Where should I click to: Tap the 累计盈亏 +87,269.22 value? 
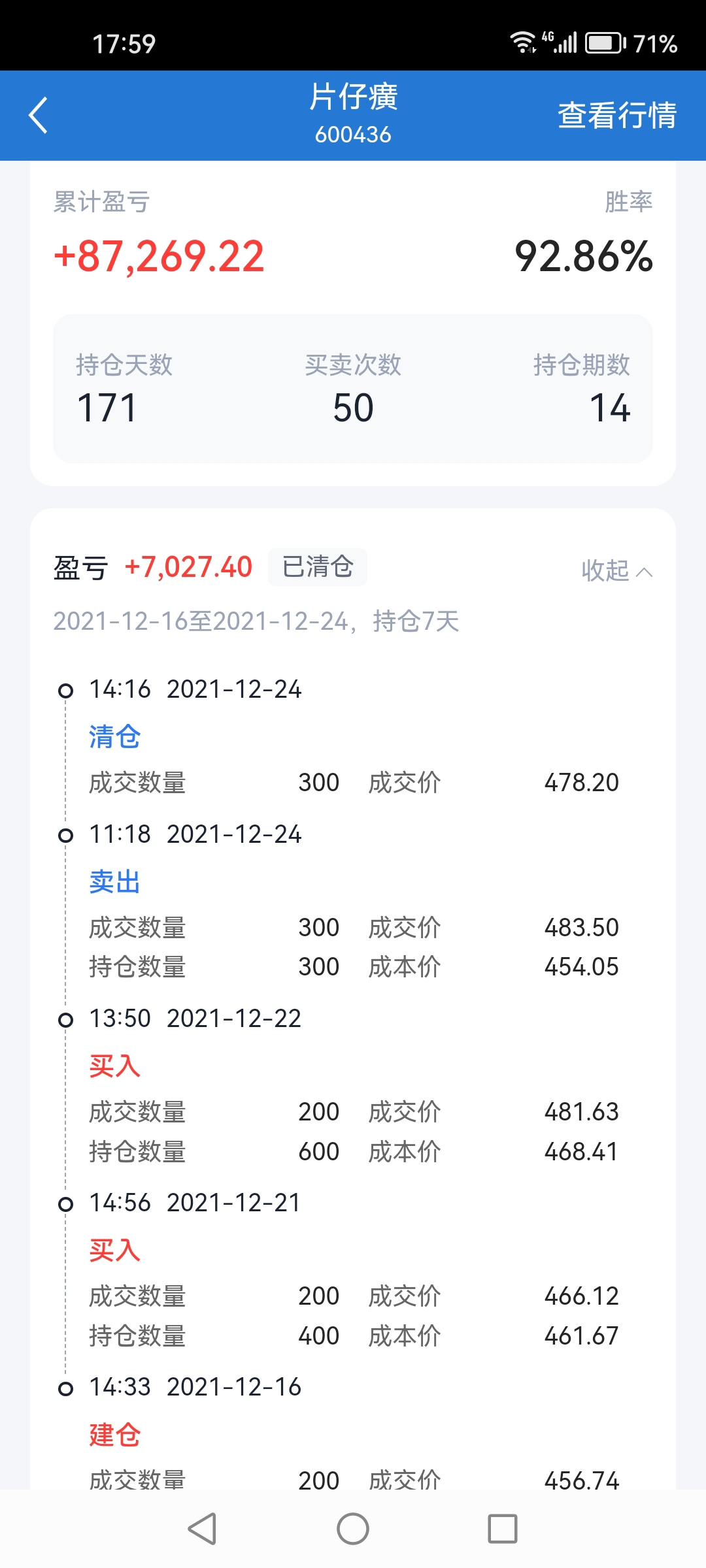[160, 256]
